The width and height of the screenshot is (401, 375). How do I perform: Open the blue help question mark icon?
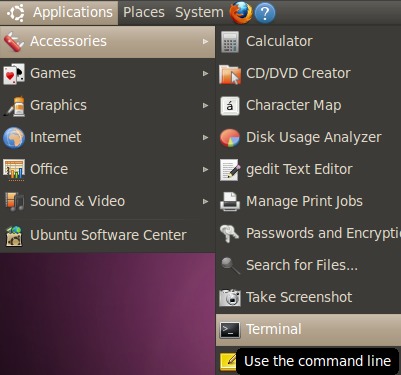pyautogui.click(x=265, y=13)
